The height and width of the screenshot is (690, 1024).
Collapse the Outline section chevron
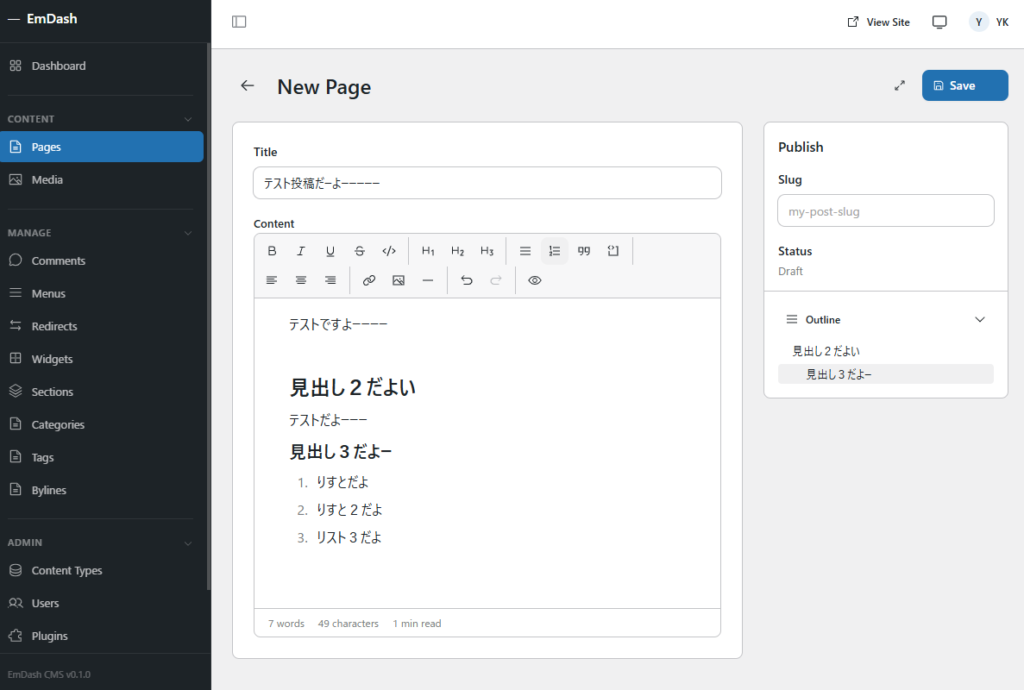pos(980,320)
